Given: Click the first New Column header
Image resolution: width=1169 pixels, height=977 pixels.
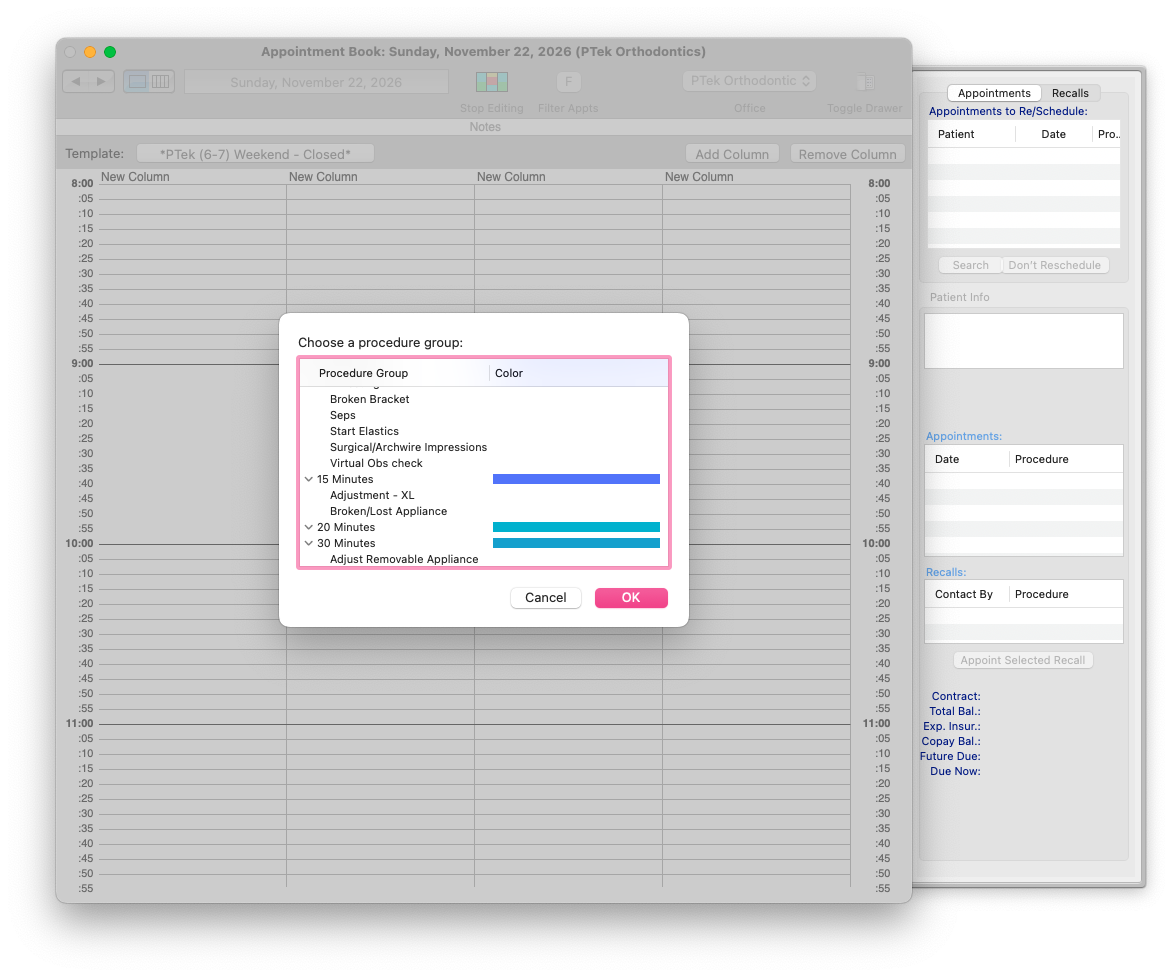Looking at the screenshot, I should coord(135,177).
